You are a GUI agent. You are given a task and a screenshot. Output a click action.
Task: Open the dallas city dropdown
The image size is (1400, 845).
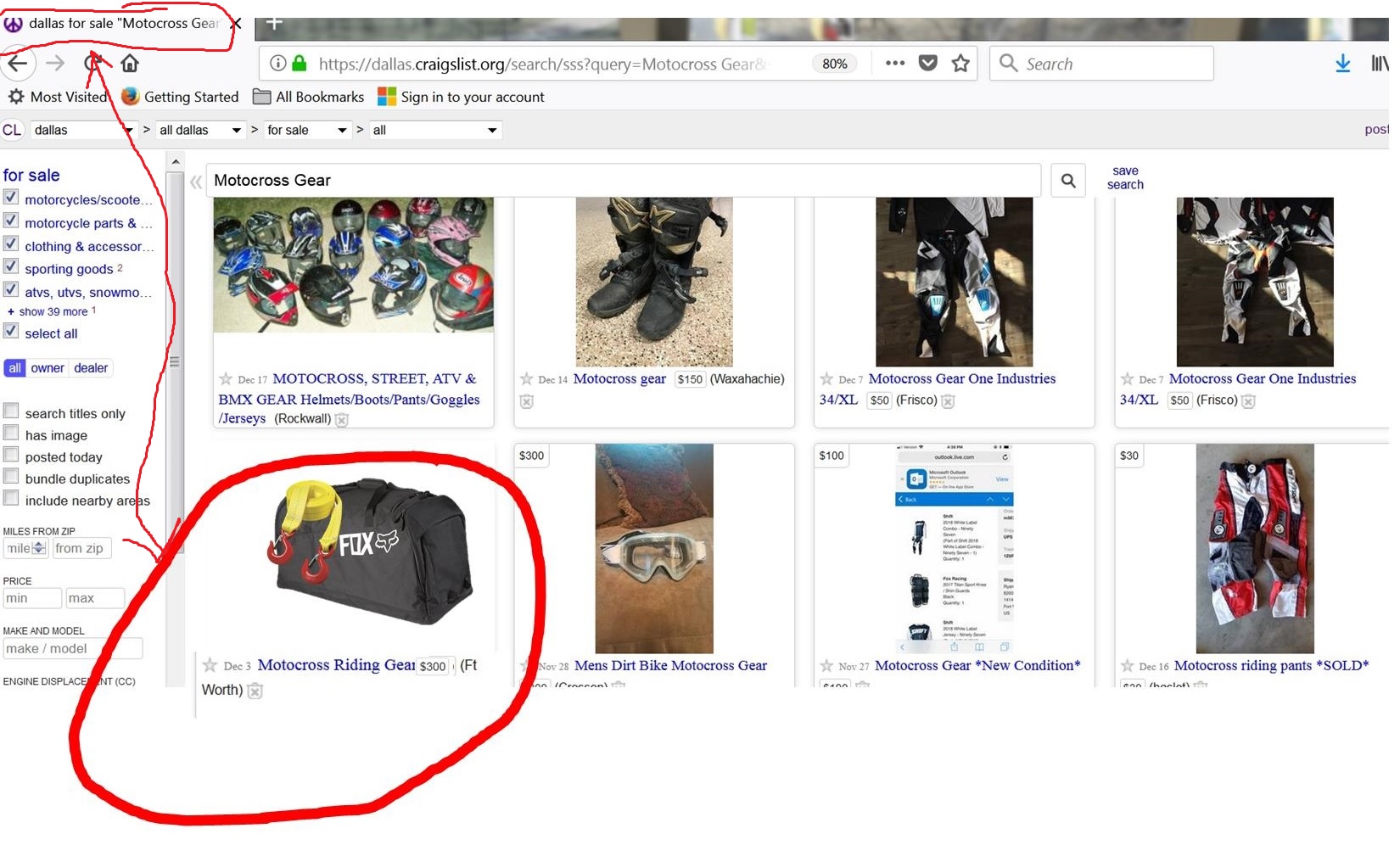point(83,130)
